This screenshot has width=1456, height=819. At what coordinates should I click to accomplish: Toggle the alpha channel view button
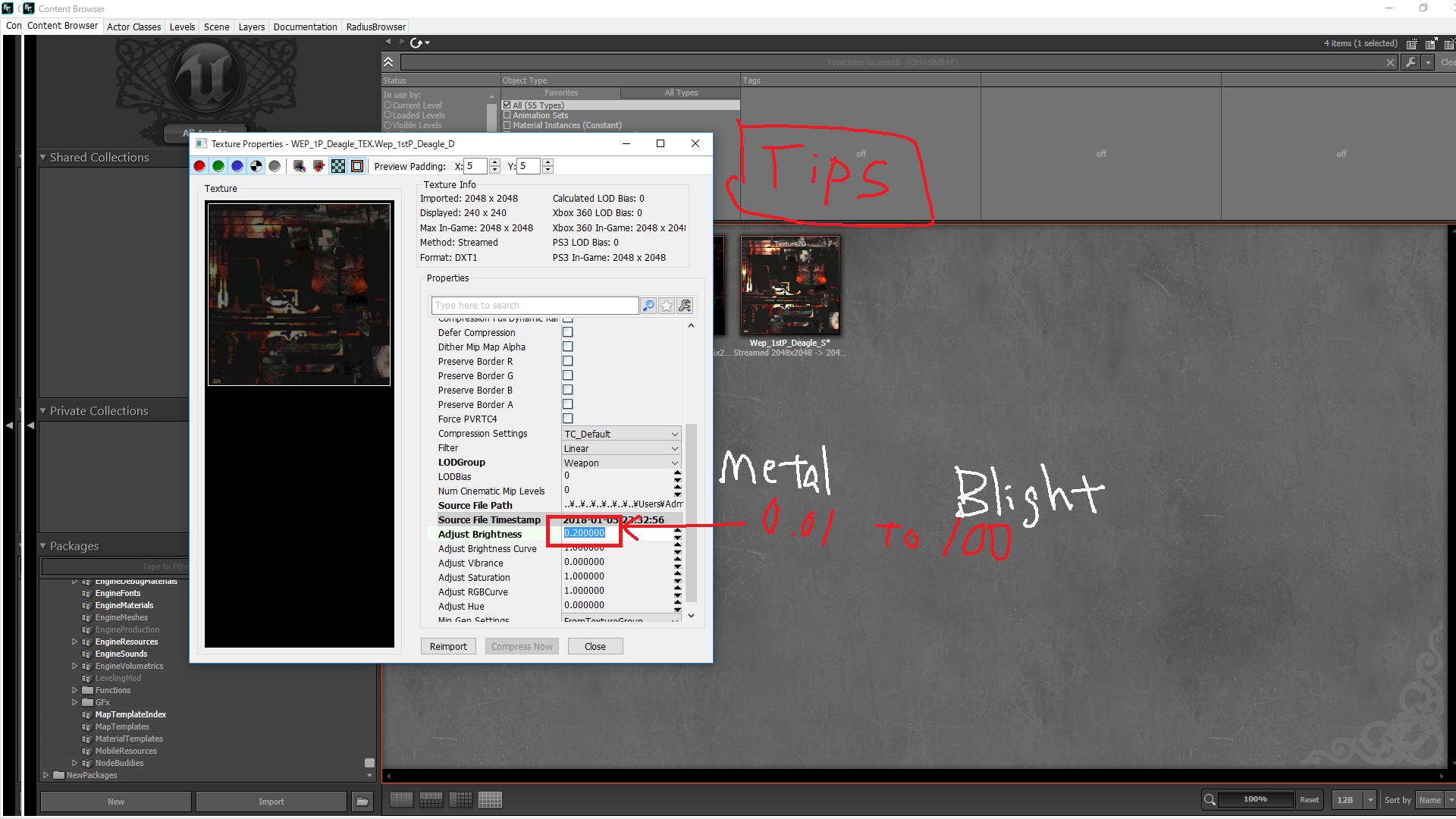coord(256,166)
